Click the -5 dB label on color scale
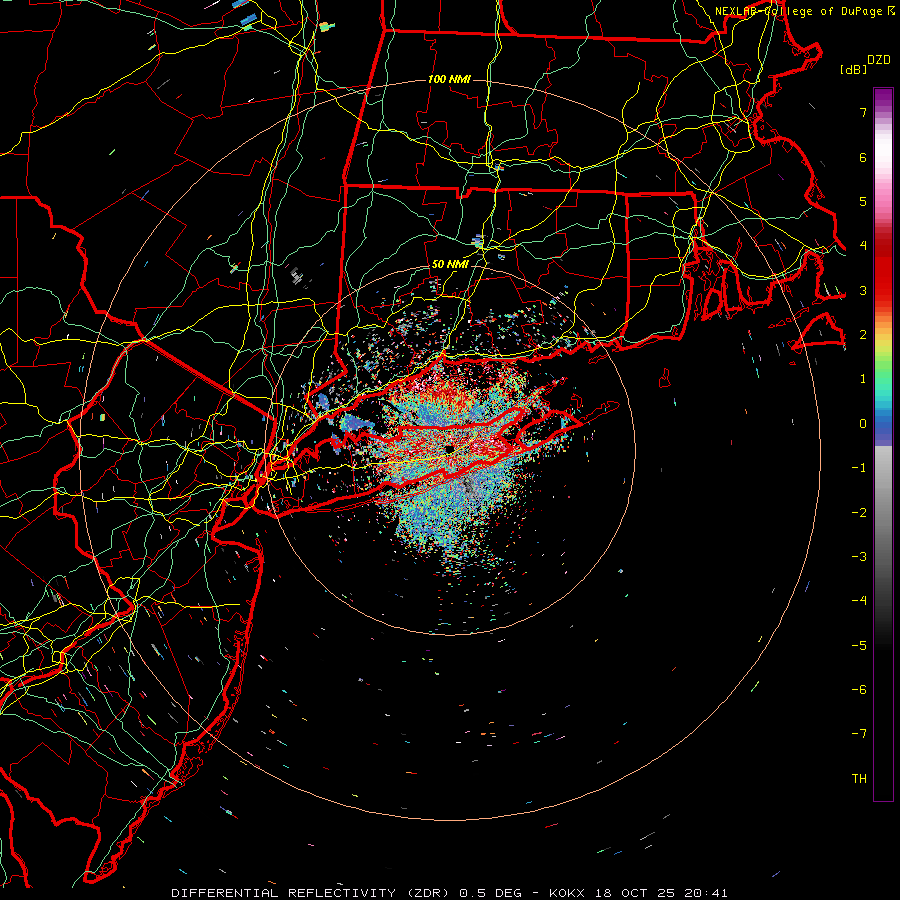900x900 pixels. point(859,646)
